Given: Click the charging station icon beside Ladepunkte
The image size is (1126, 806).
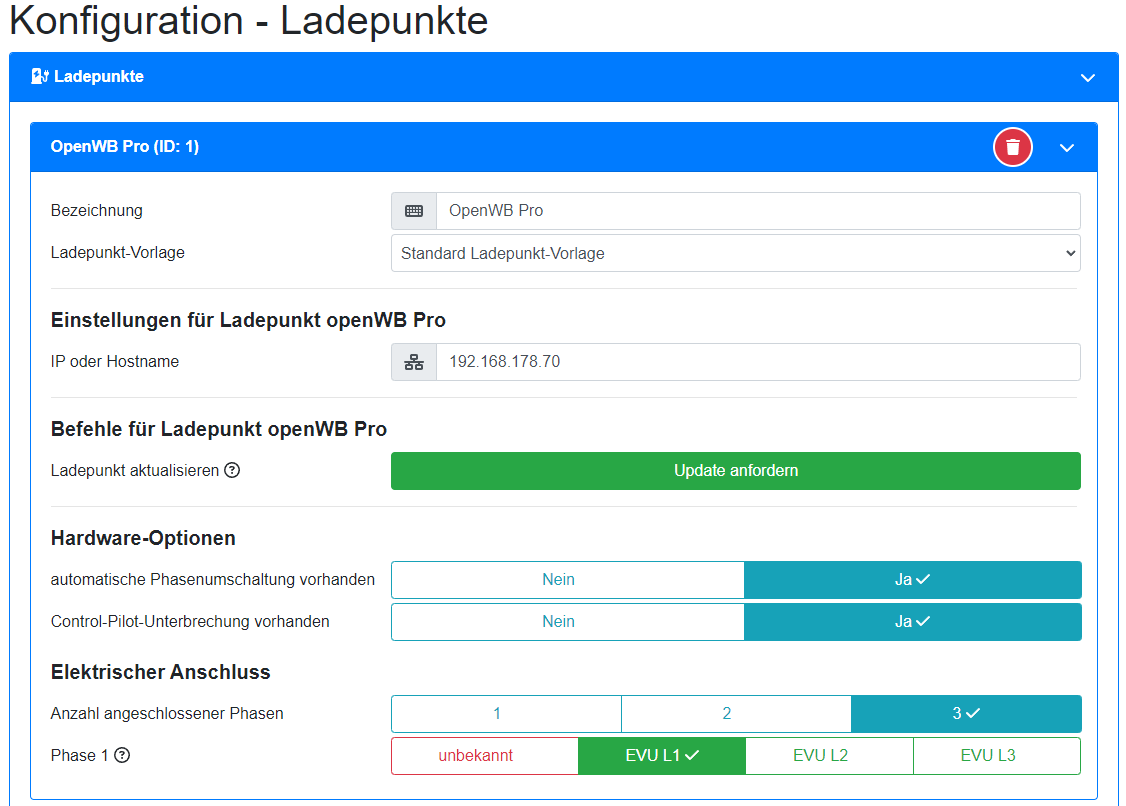Looking at the screenshot, I should pyautogui.click(x=40, y=76).
